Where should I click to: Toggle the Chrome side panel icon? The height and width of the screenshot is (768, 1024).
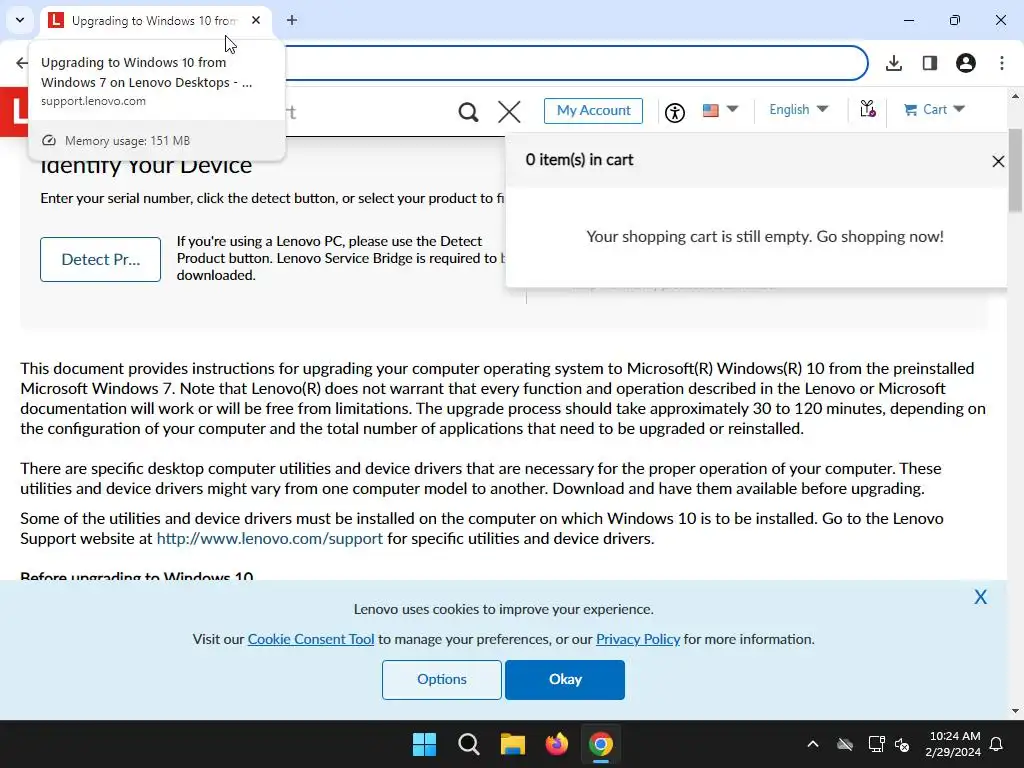pyautogui.click(x=930, y=63)
